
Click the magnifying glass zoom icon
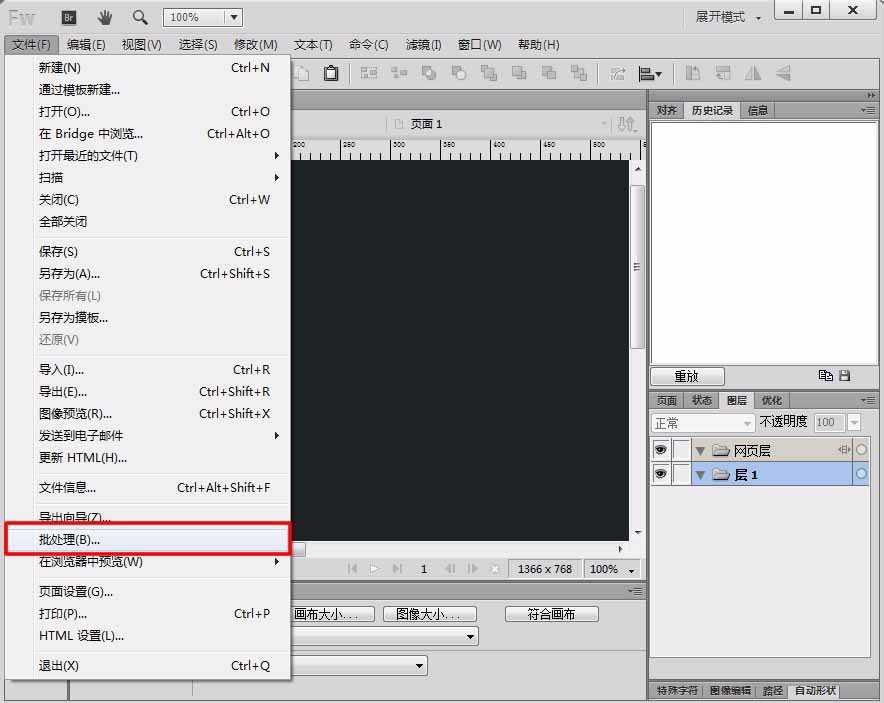coord(140,16)
